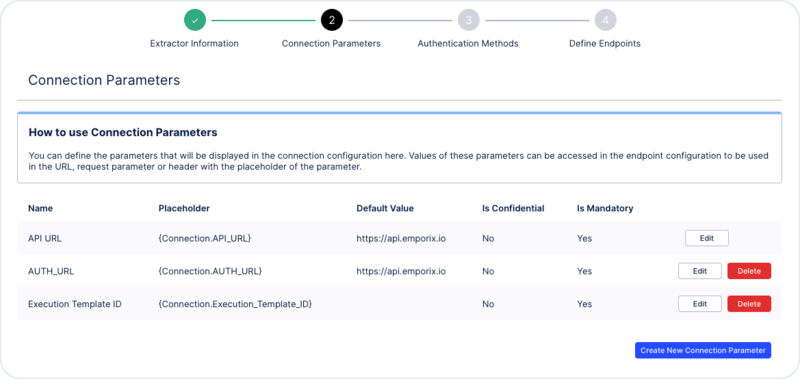Click the Placeholder column header
Viewport: 800px width, 379px height.
[184, 208]
